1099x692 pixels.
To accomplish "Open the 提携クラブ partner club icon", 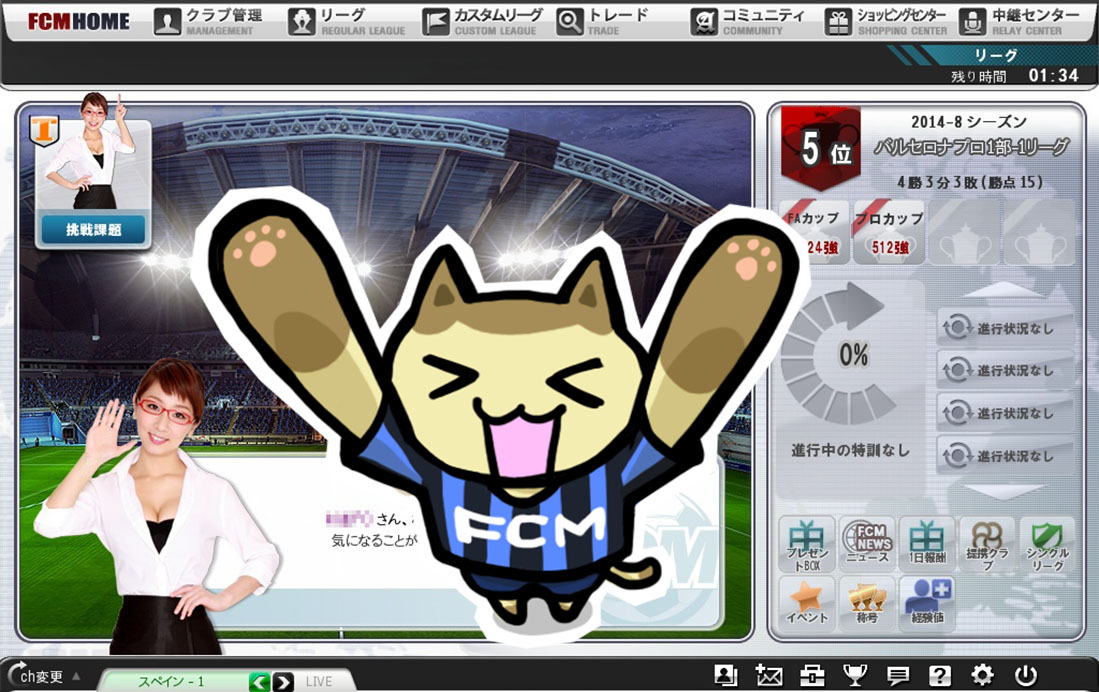I will coord(987,545).
